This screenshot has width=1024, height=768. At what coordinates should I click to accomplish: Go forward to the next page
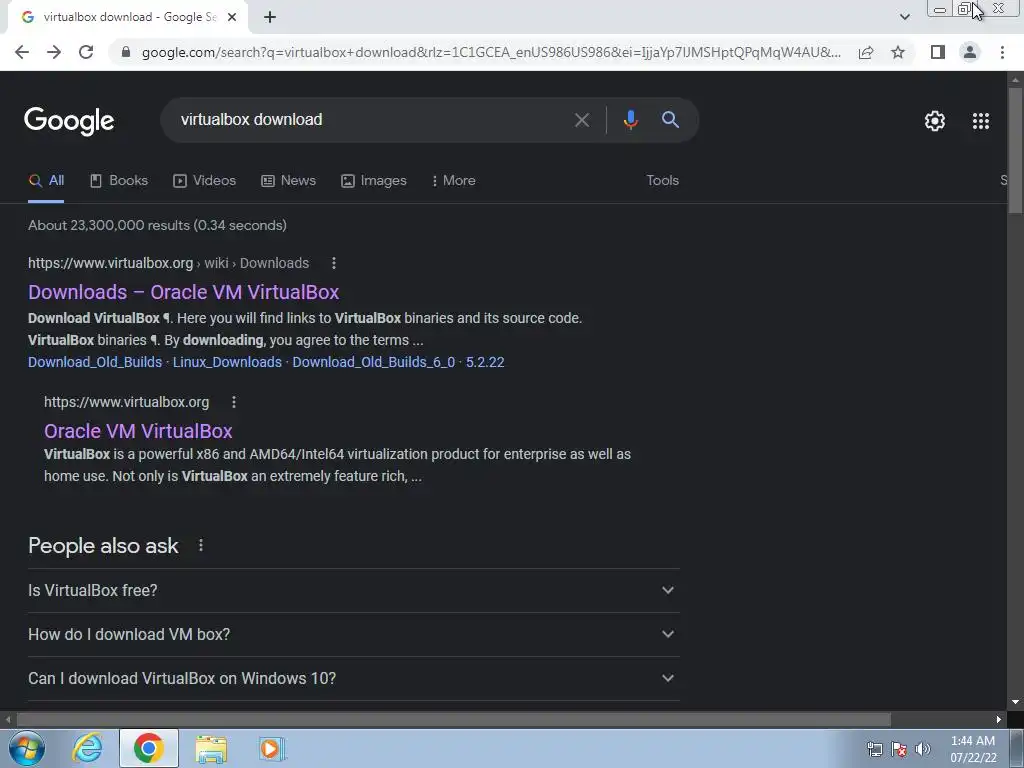coord(54,52)
